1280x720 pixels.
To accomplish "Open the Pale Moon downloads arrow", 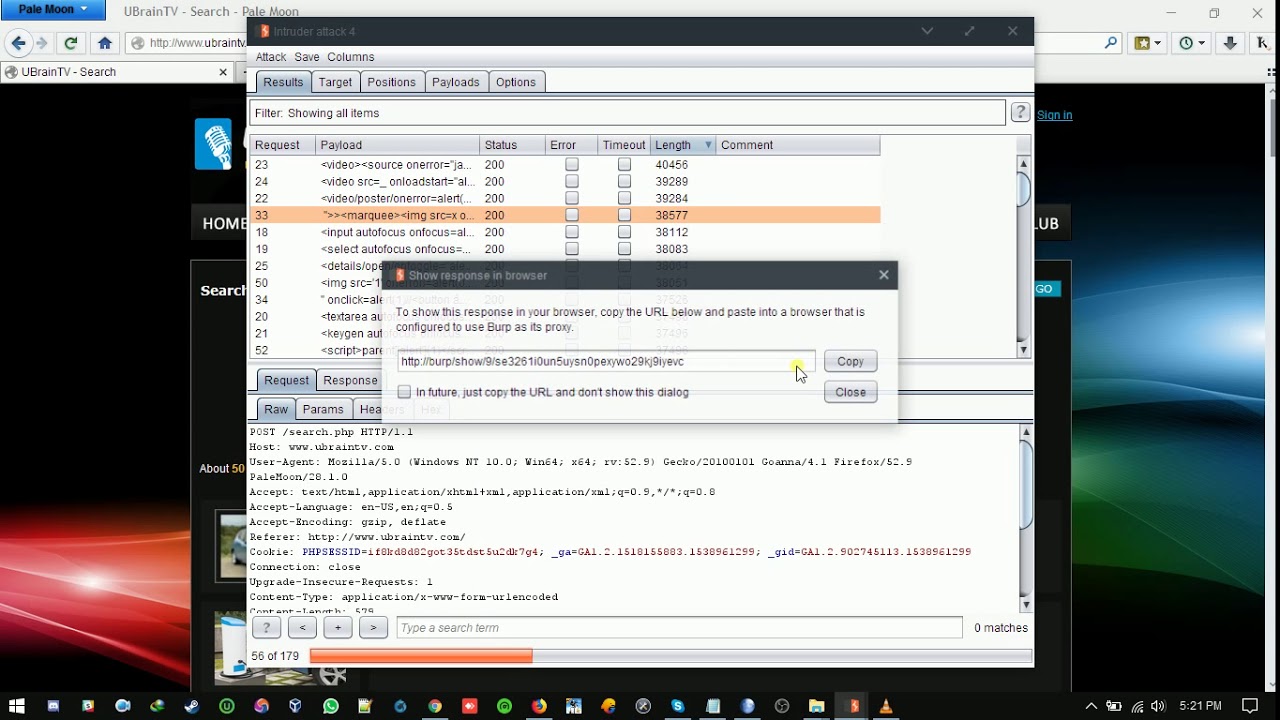I will click(x=1230, y=43).
